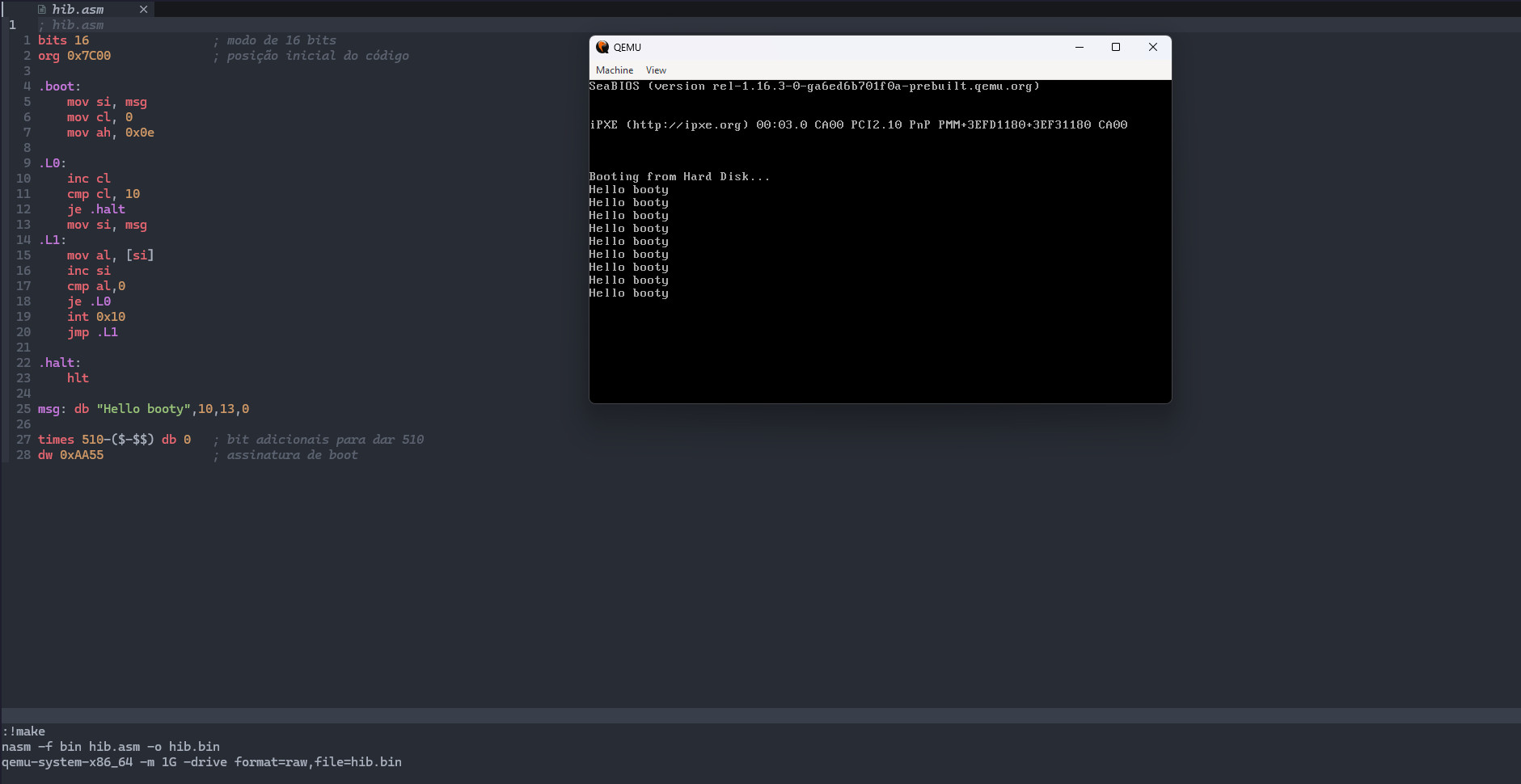Click the ':!make' command line

(x=24, y=731)
